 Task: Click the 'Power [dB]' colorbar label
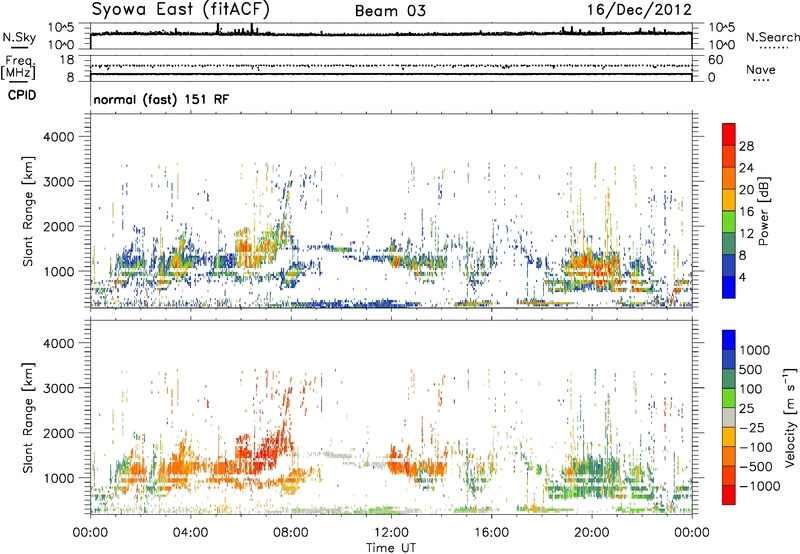(x=762, y=211)
